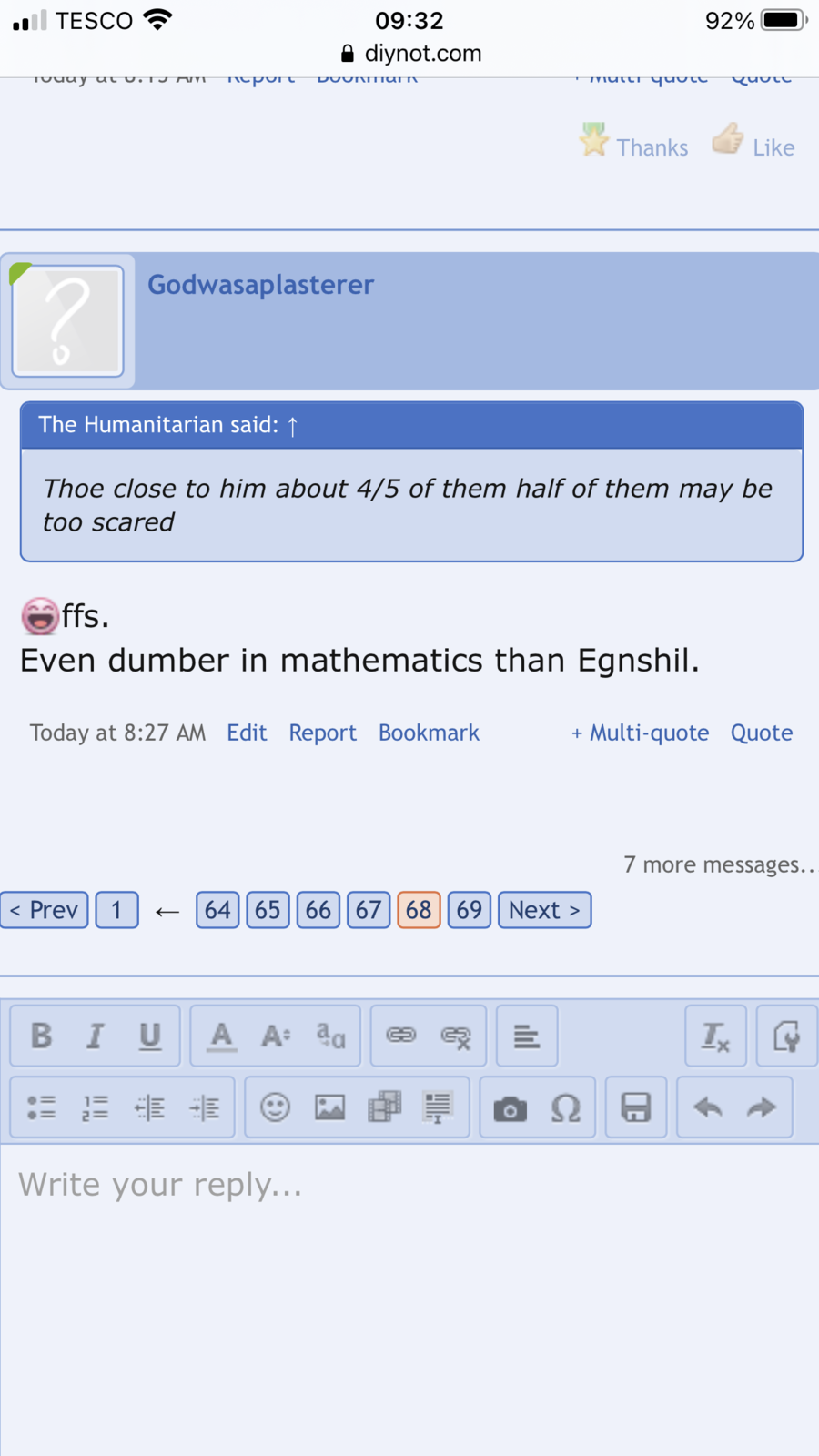Screen dimensions: 819x1456
Task: Tap the 09:32 status bar clock
Action: click(409, 21)
